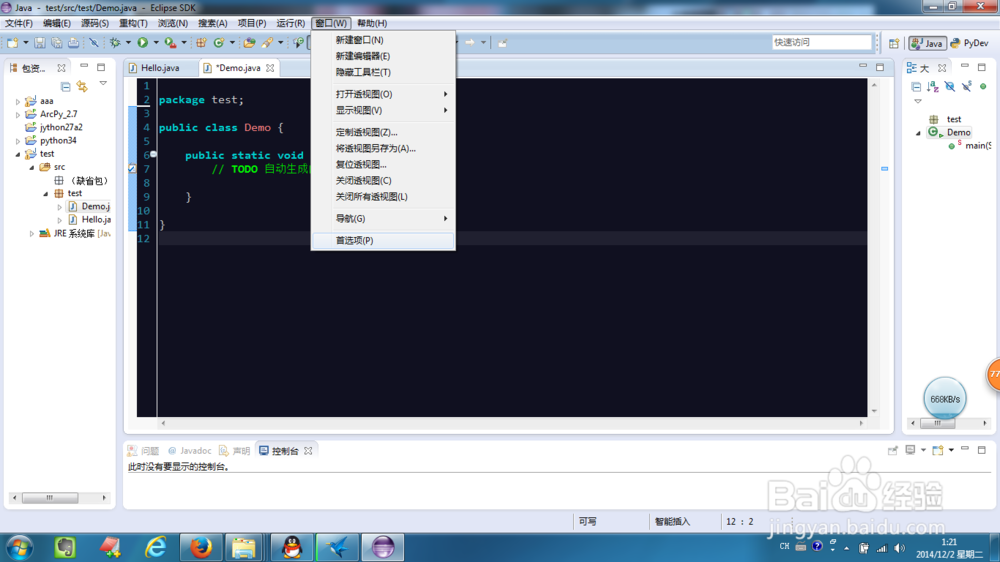
Task: Click the Search flashlight toolbar icon
Action: tap(267, 43)
